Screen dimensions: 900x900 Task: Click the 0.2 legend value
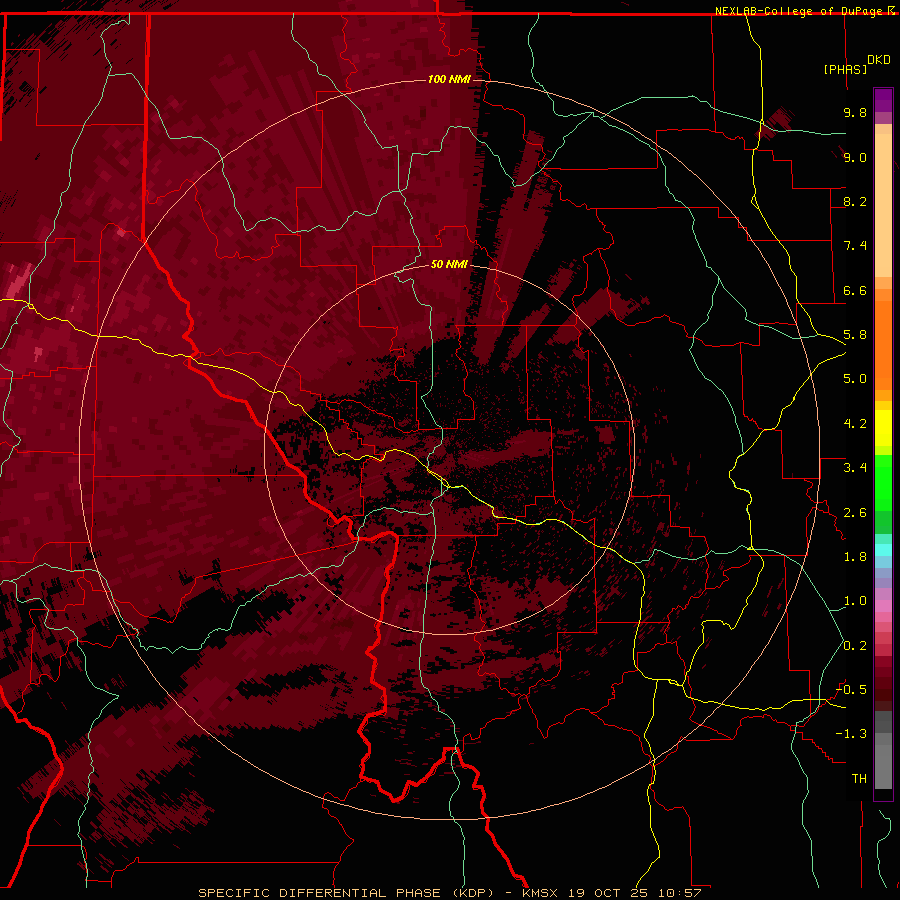(855, 646)
